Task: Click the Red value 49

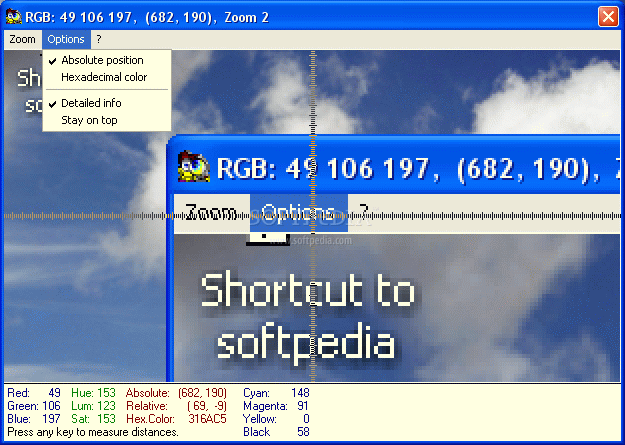Action: pos(54,393)
